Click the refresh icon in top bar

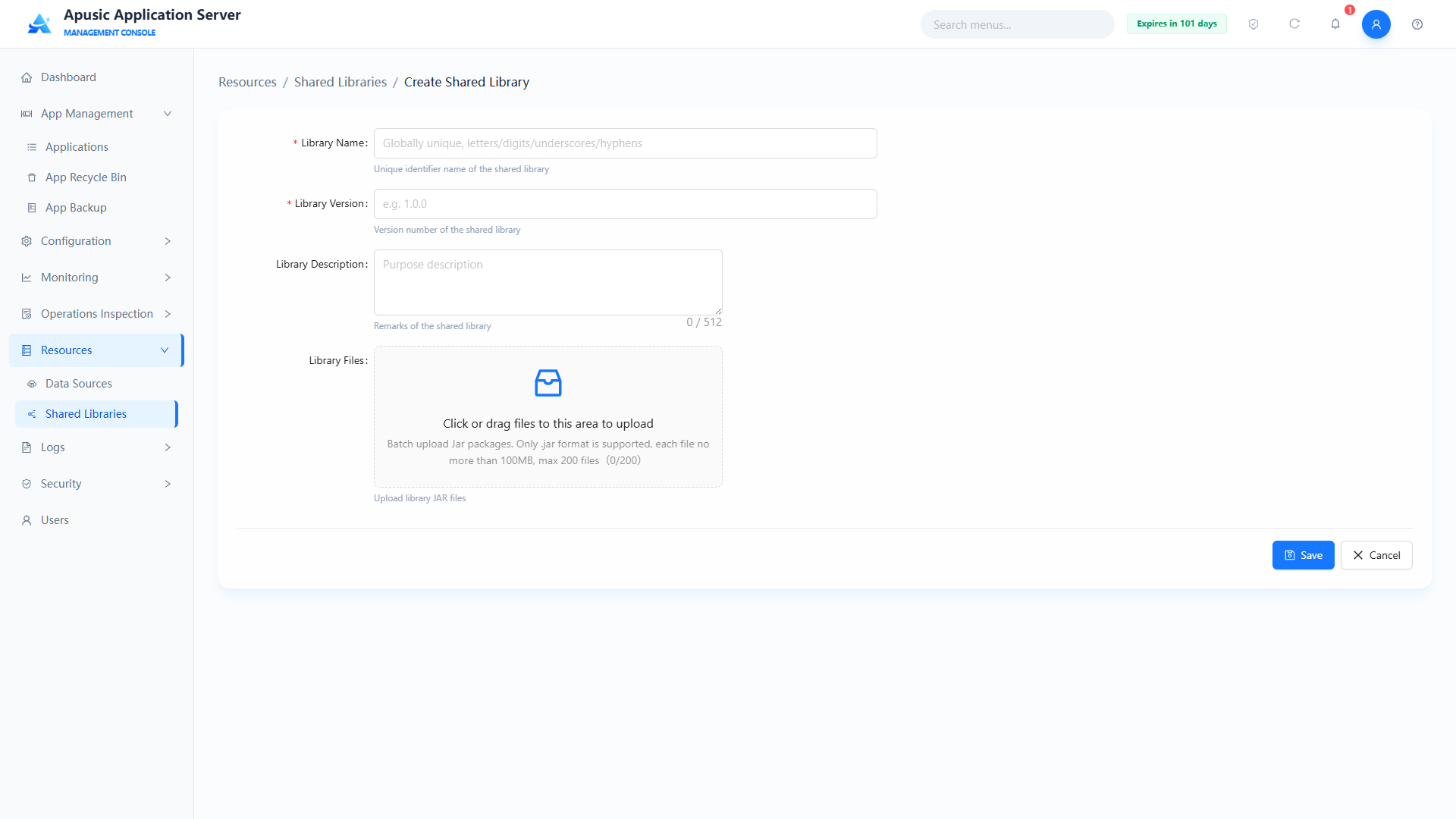coord(1294,24)
